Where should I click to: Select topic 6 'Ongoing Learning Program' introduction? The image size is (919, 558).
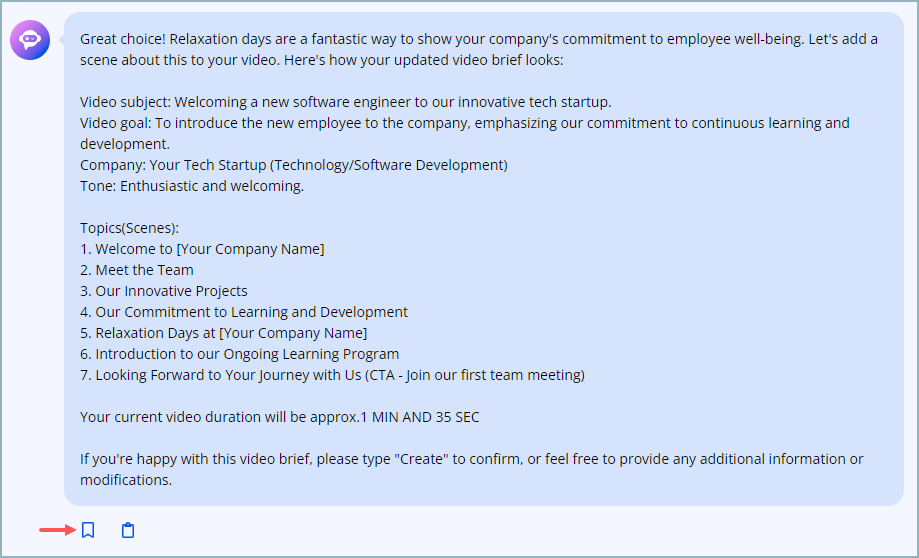pyautogui.click(x=240, y=354)
